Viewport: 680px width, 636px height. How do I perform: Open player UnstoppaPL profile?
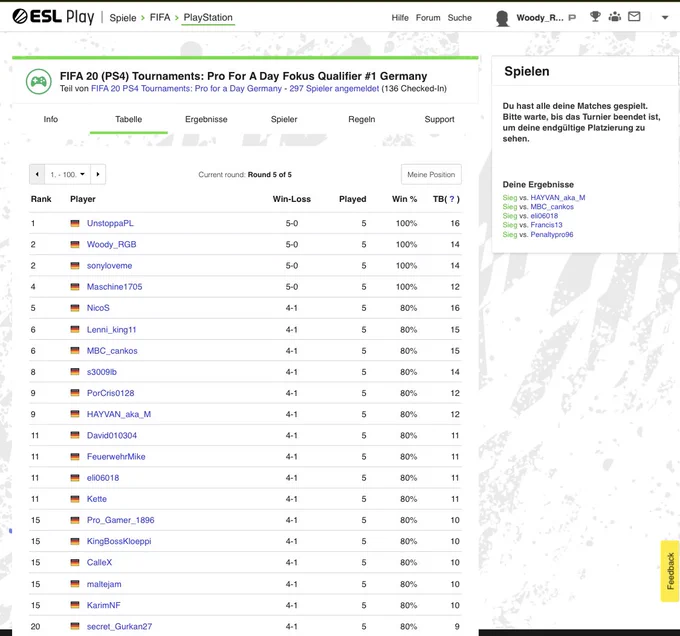coord(110,223)
